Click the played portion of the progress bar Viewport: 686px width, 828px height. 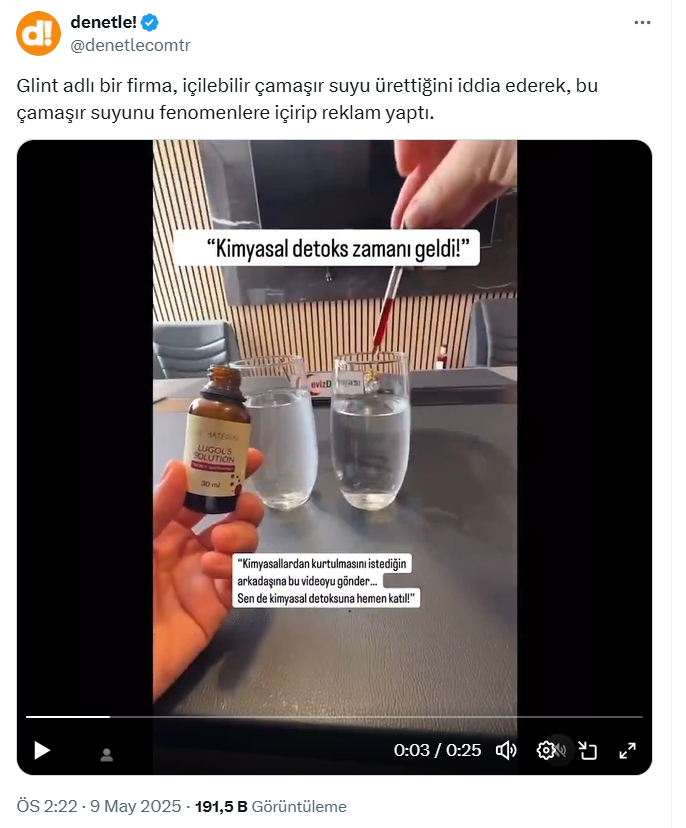pos(68,717)
